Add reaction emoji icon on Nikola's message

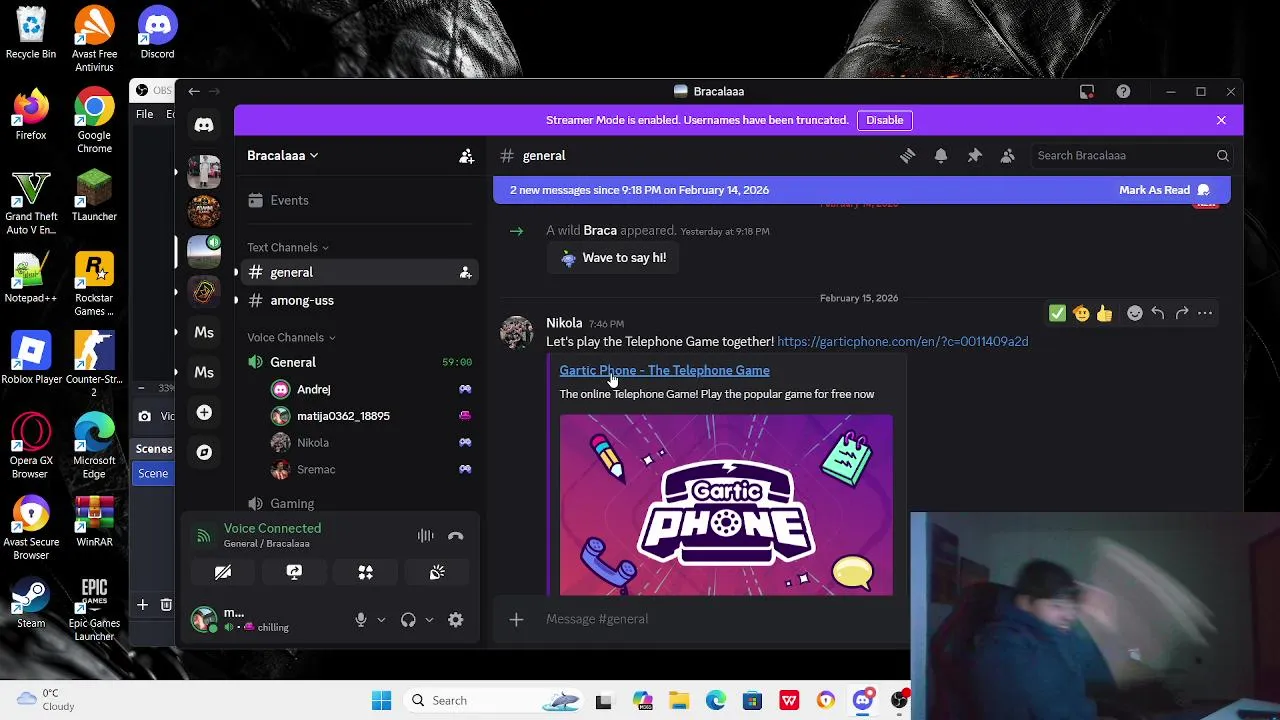click(x=1134, y=313)
